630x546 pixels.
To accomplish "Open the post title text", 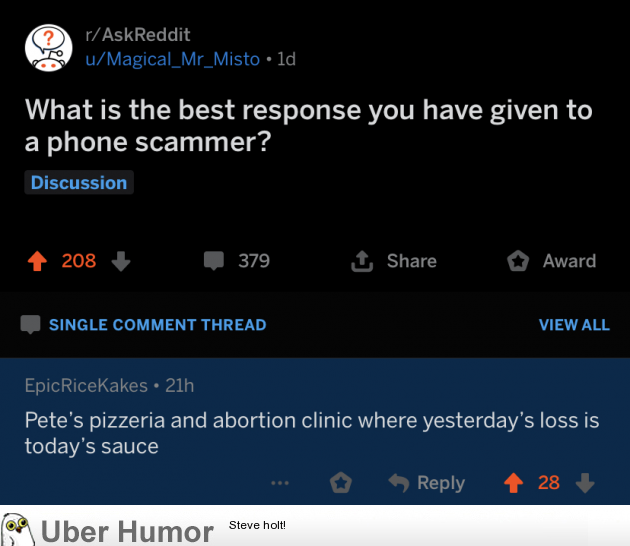I will pos(308,125).
